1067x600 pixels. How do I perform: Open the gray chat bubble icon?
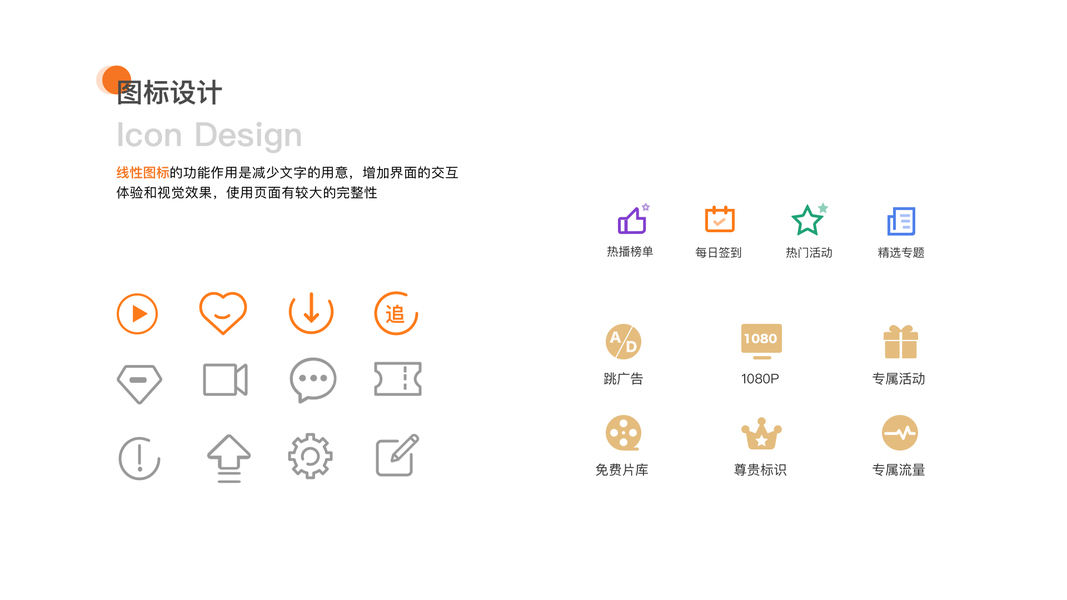click(x=313, y=380)
